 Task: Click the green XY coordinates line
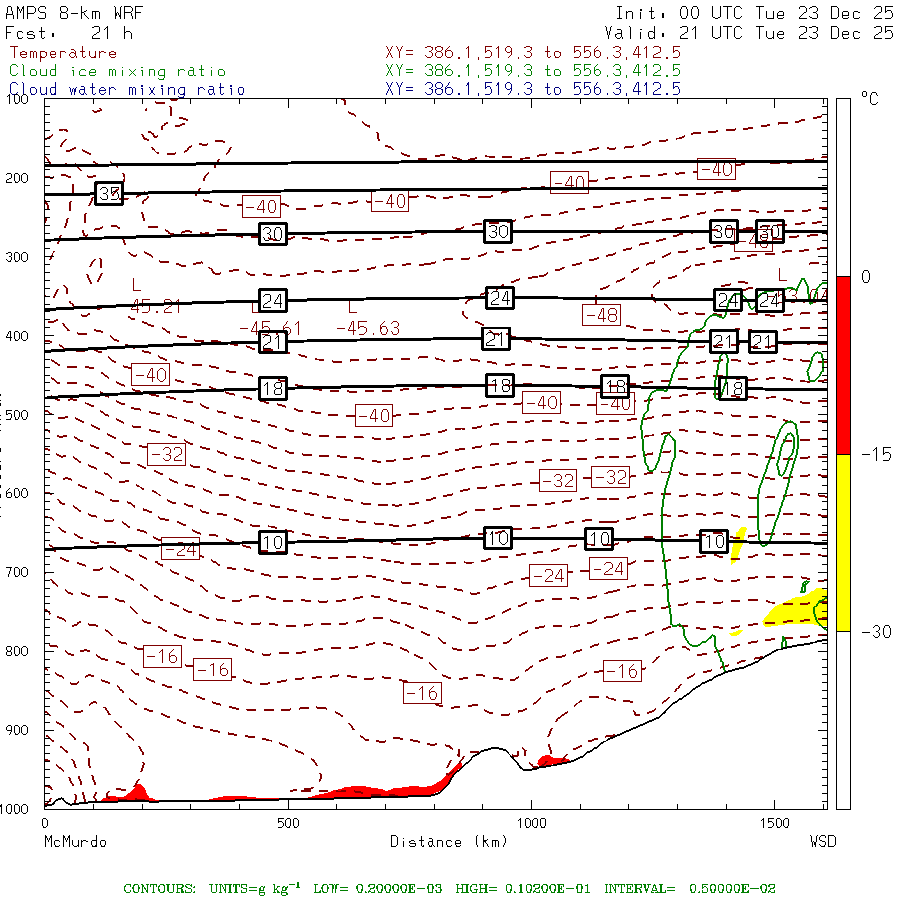point(533,71)
